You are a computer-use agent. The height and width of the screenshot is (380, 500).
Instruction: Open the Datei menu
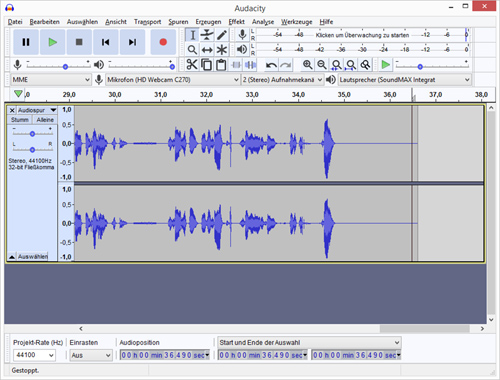(15, 22)
